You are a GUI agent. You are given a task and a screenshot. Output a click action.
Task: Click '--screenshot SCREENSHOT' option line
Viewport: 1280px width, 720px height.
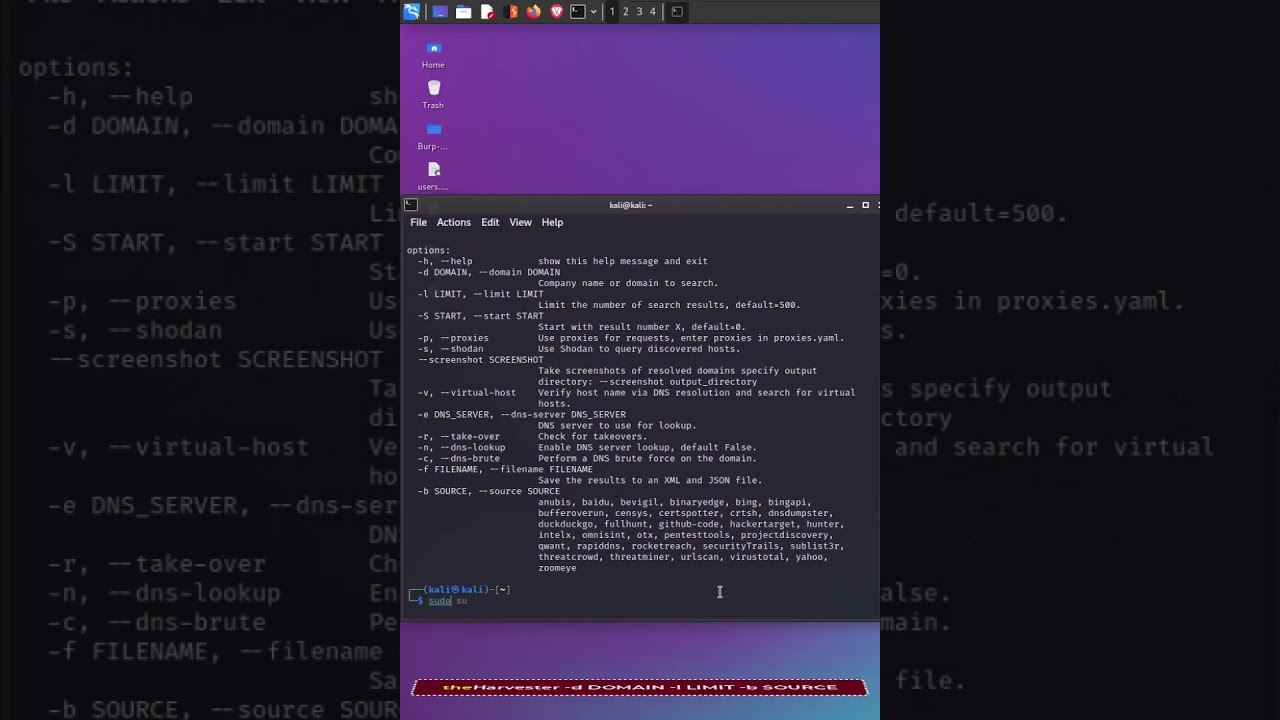tap(481, 360)
